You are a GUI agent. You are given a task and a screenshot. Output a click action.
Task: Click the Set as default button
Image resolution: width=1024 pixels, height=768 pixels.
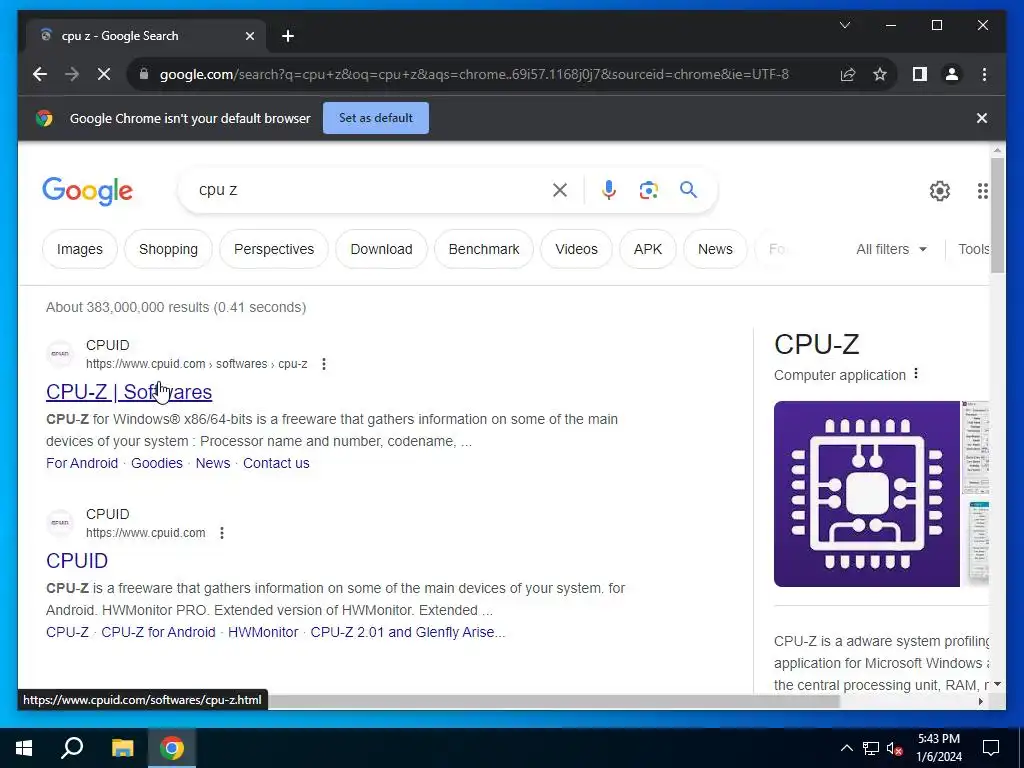pos(376,118)
